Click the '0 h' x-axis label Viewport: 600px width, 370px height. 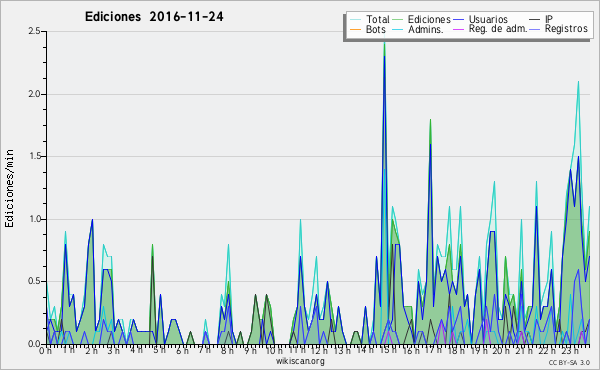(x=46, y=351)
